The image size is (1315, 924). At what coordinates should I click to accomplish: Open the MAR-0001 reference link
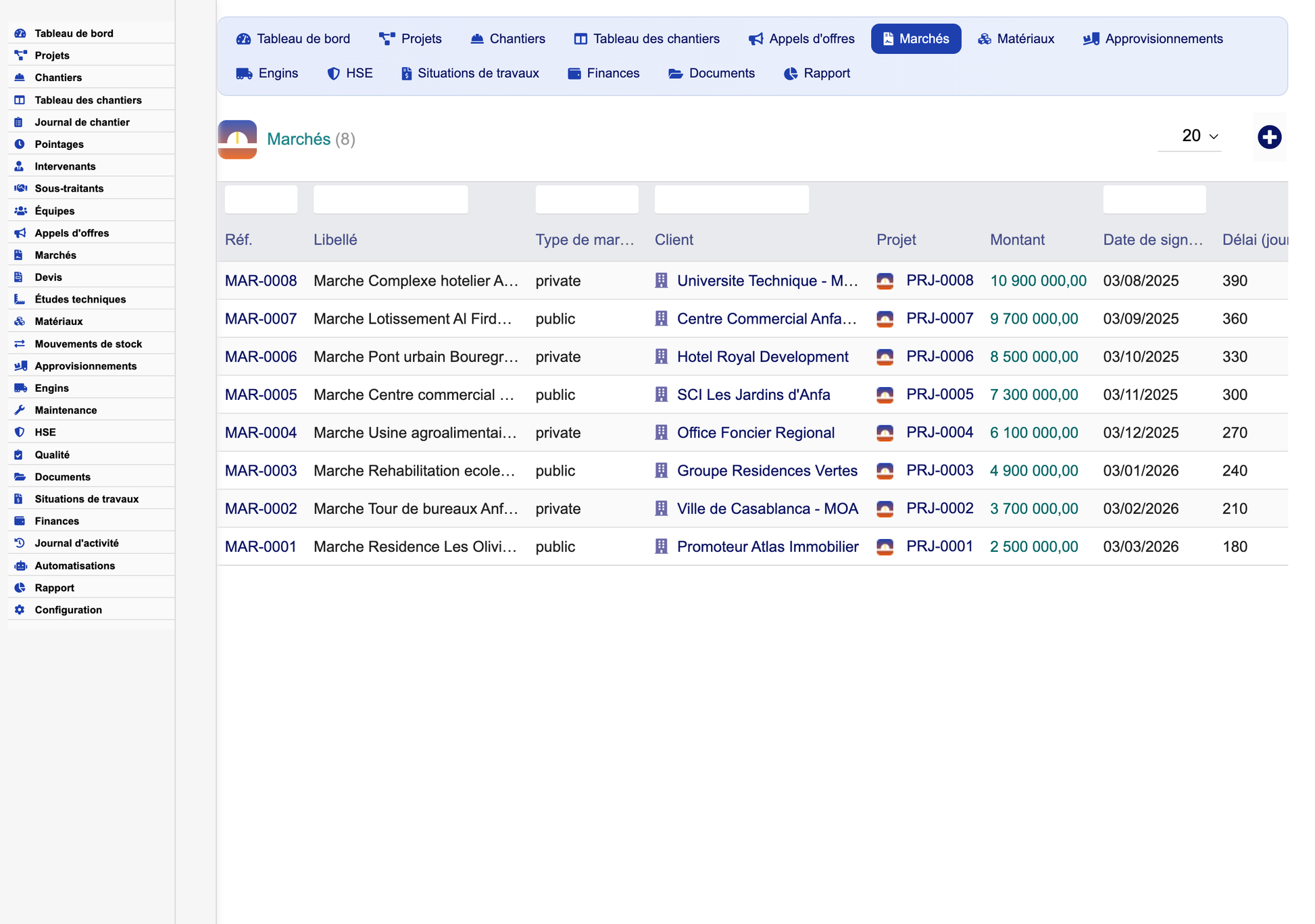261,546
